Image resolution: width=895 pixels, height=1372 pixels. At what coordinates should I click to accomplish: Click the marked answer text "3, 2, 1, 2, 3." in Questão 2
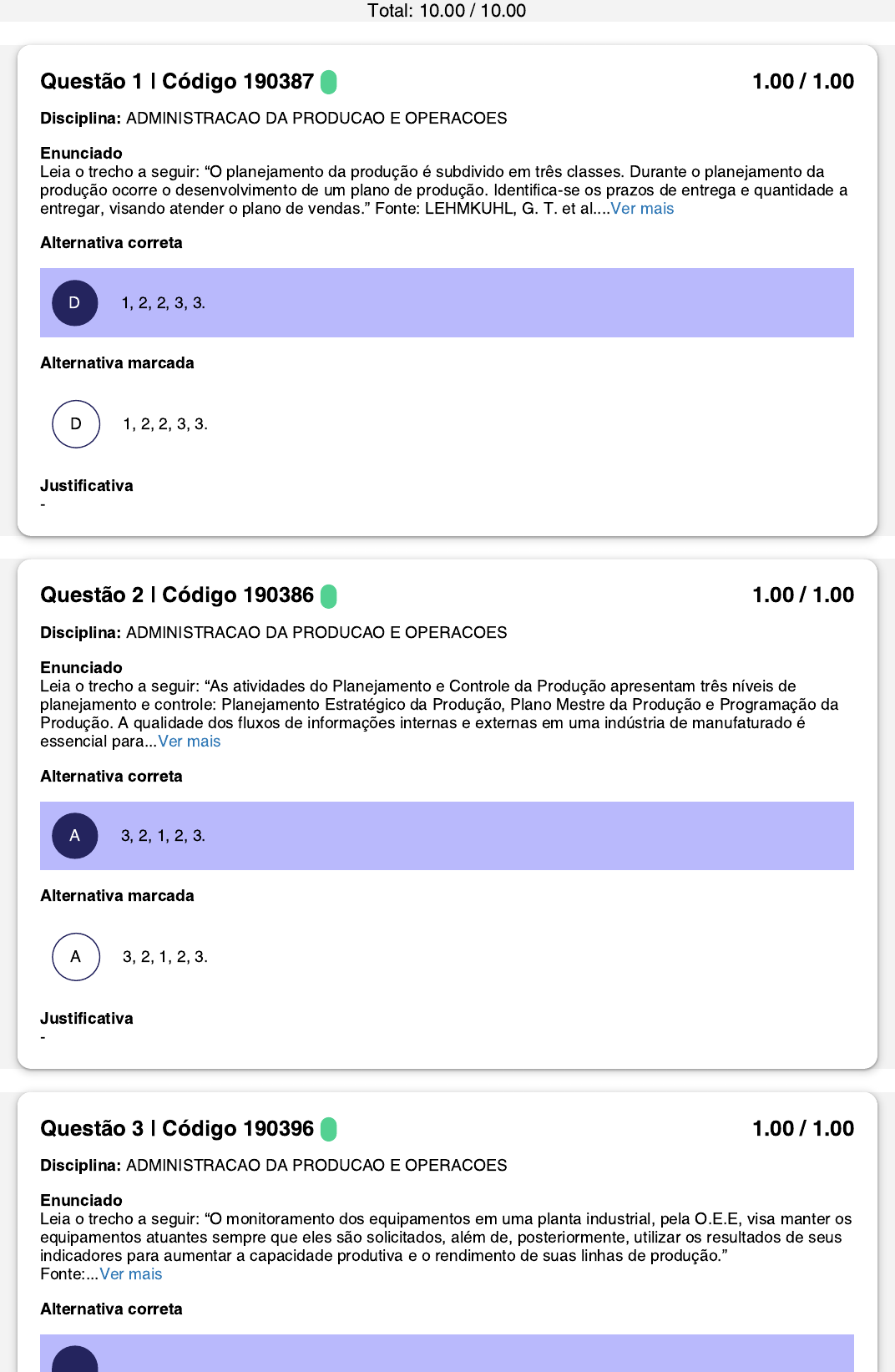(165, 957)
